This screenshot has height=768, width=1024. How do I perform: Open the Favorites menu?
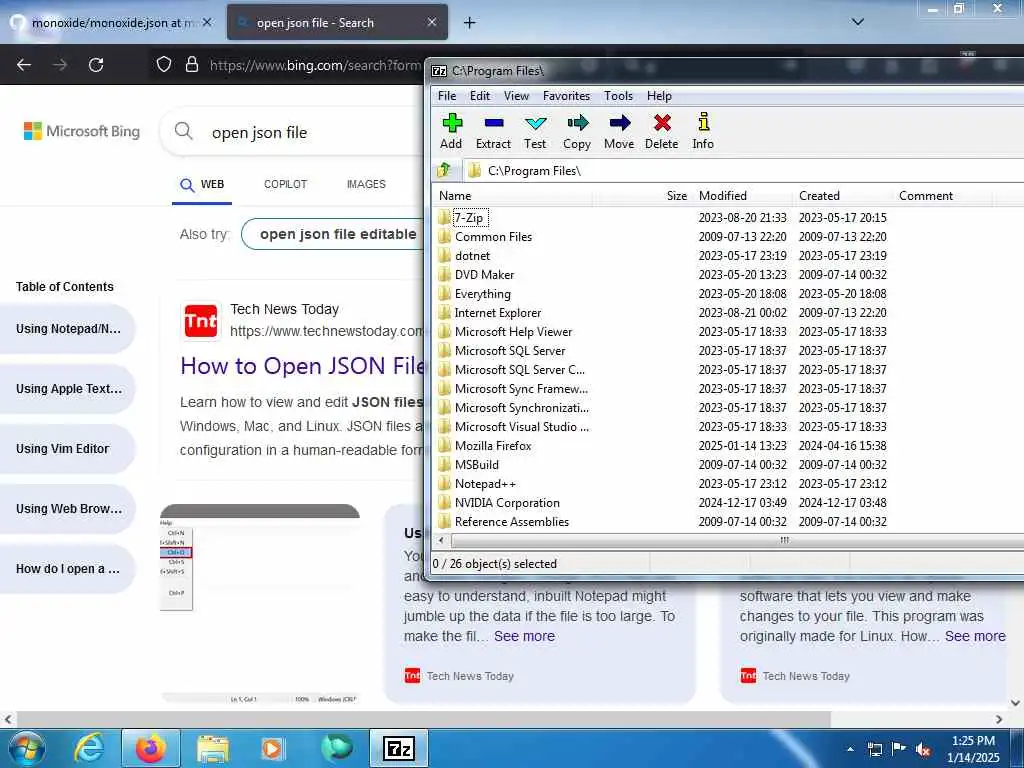coord(566,96)
